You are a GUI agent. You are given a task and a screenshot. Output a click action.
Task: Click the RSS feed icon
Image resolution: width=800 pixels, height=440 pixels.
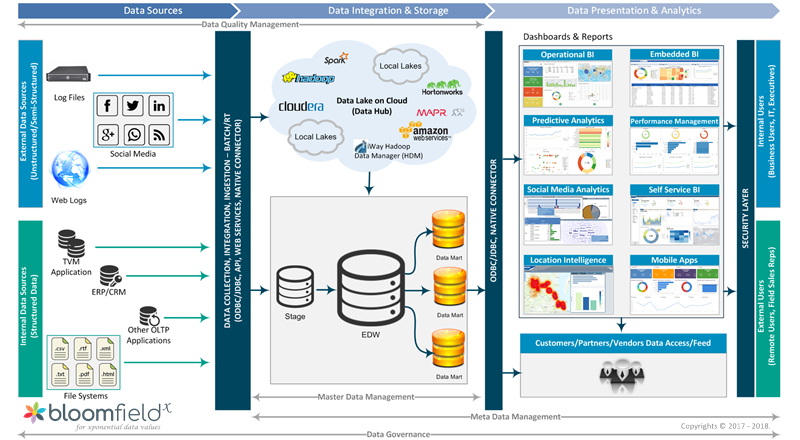[159, 134]
